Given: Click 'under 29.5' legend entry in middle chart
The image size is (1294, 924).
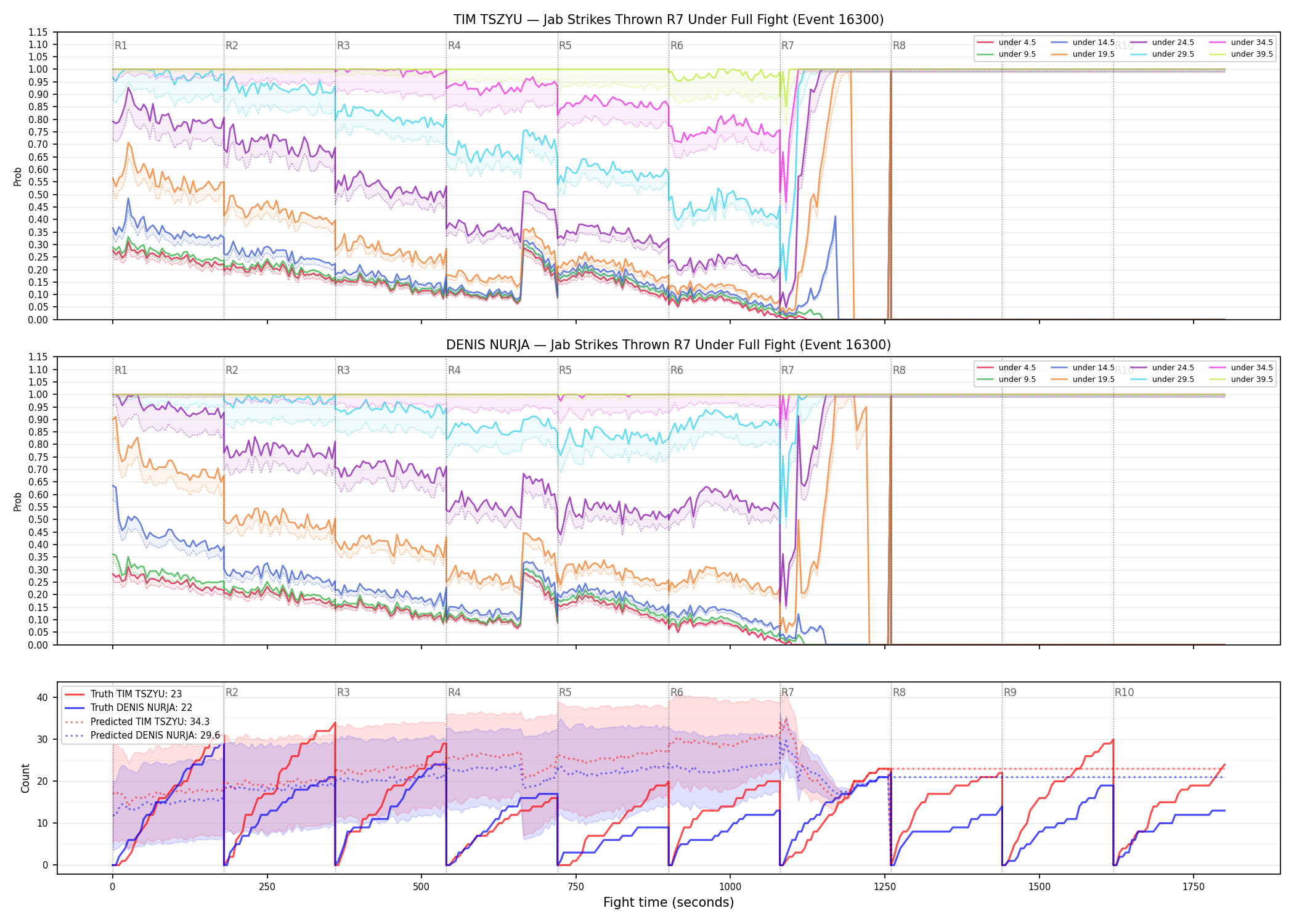Looking at the screenshot, I should point(1162,379).
